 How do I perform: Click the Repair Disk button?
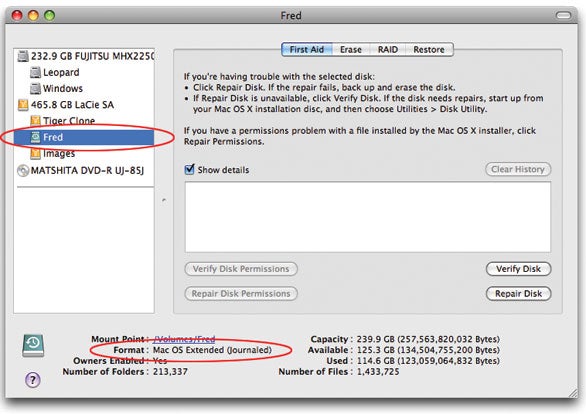point(518,294)
